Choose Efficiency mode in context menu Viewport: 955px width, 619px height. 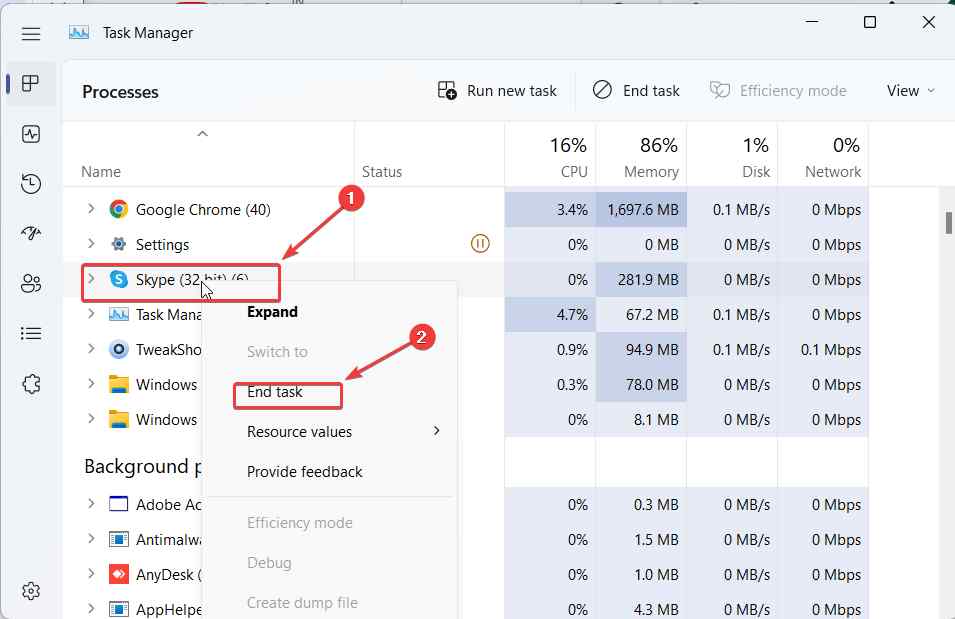click(300, 523)
